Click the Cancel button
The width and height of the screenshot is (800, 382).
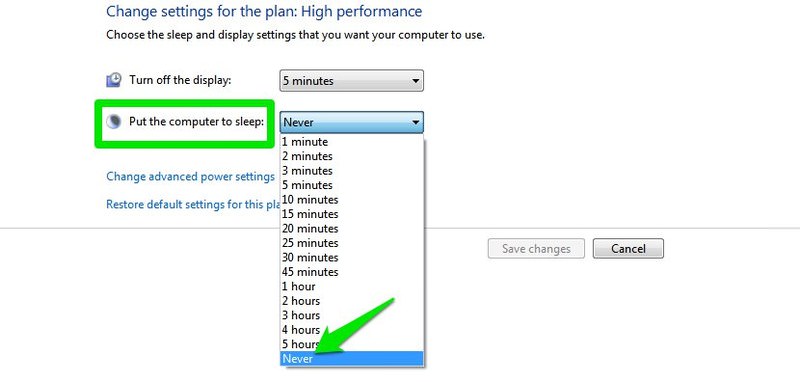(628, 248)
